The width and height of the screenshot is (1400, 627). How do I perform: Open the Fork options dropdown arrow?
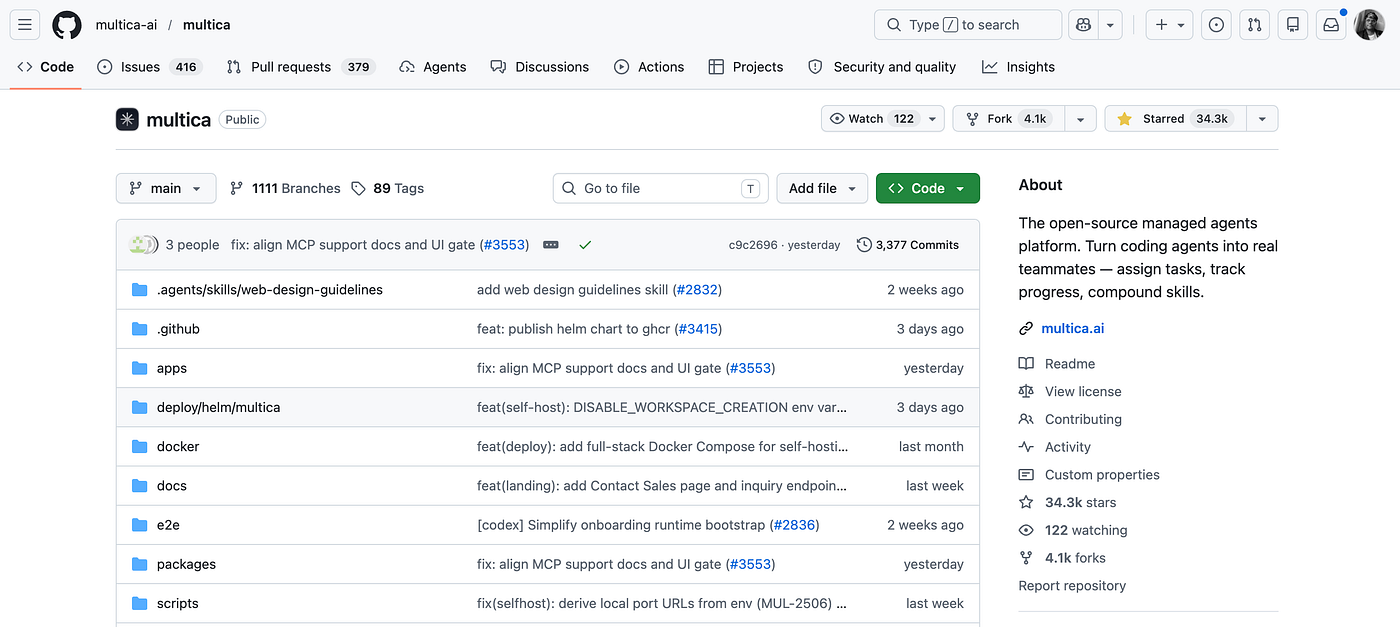pos(1080,119)
